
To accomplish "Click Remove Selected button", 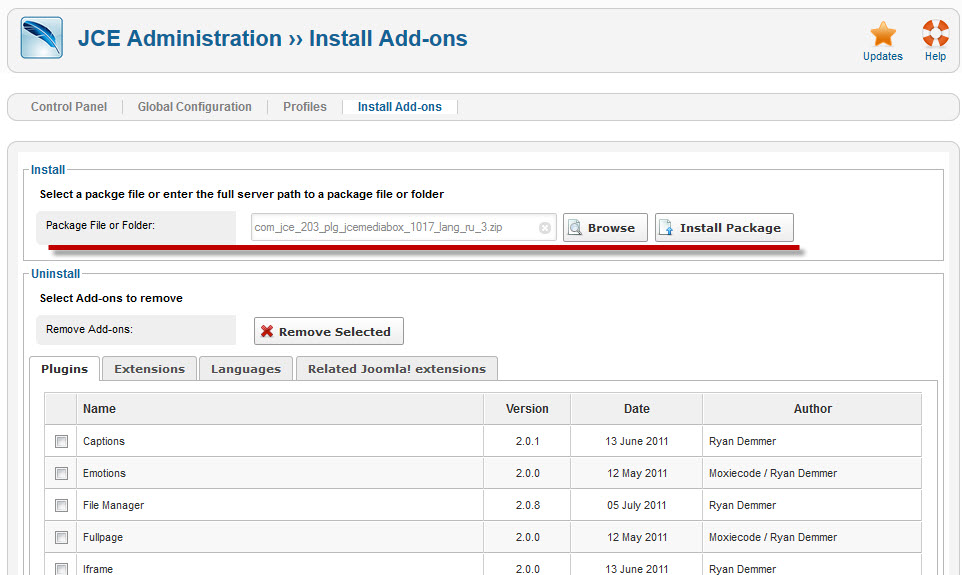I will click(x=329, y=331).
